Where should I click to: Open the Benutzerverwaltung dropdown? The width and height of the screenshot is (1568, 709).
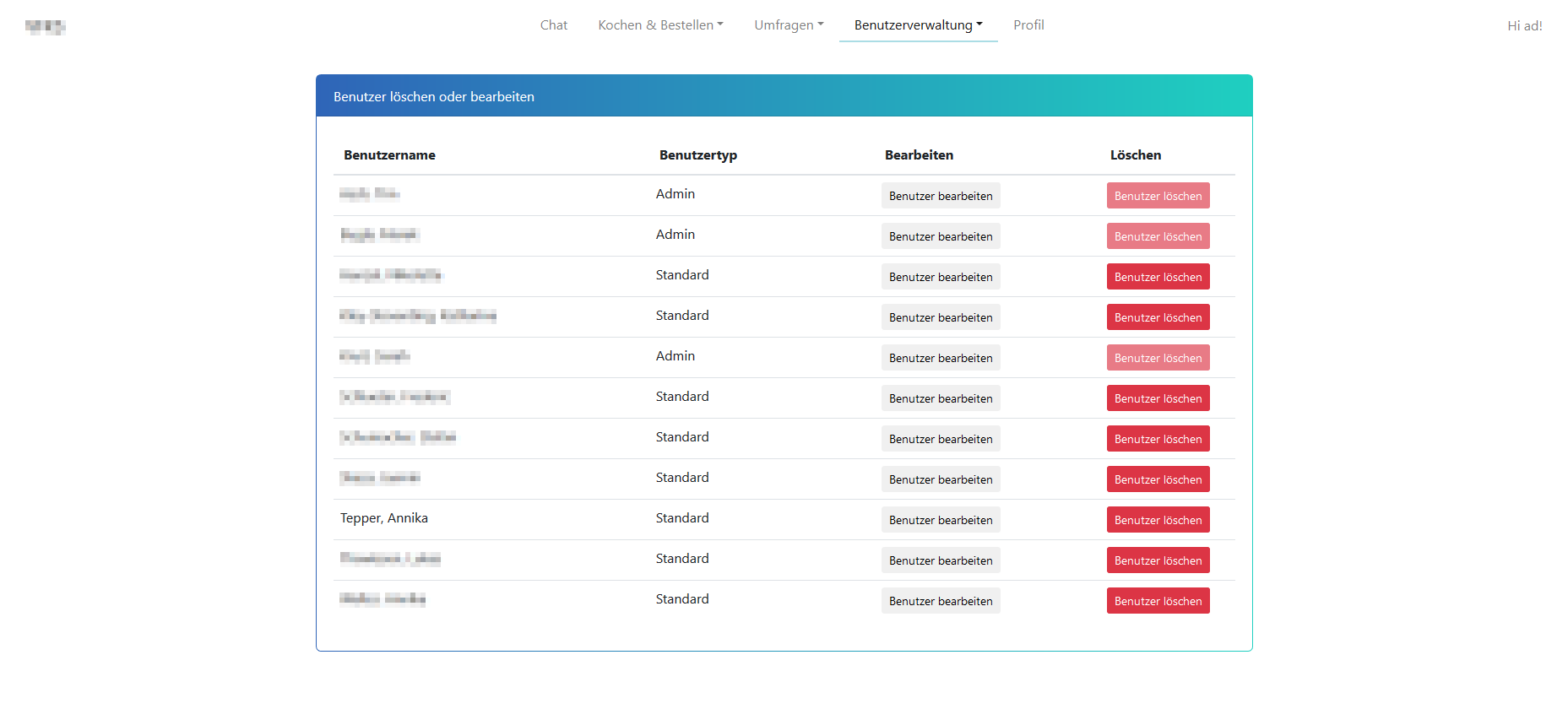(x=918, y=25)
